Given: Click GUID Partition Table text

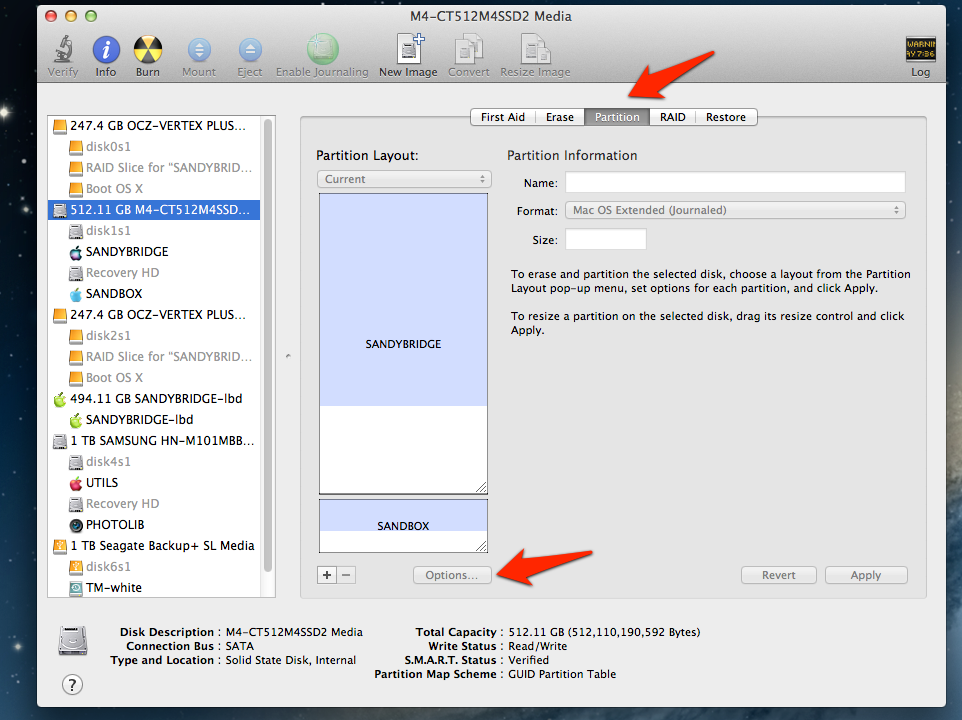Looking at the screenshot, I should [562, 674].
